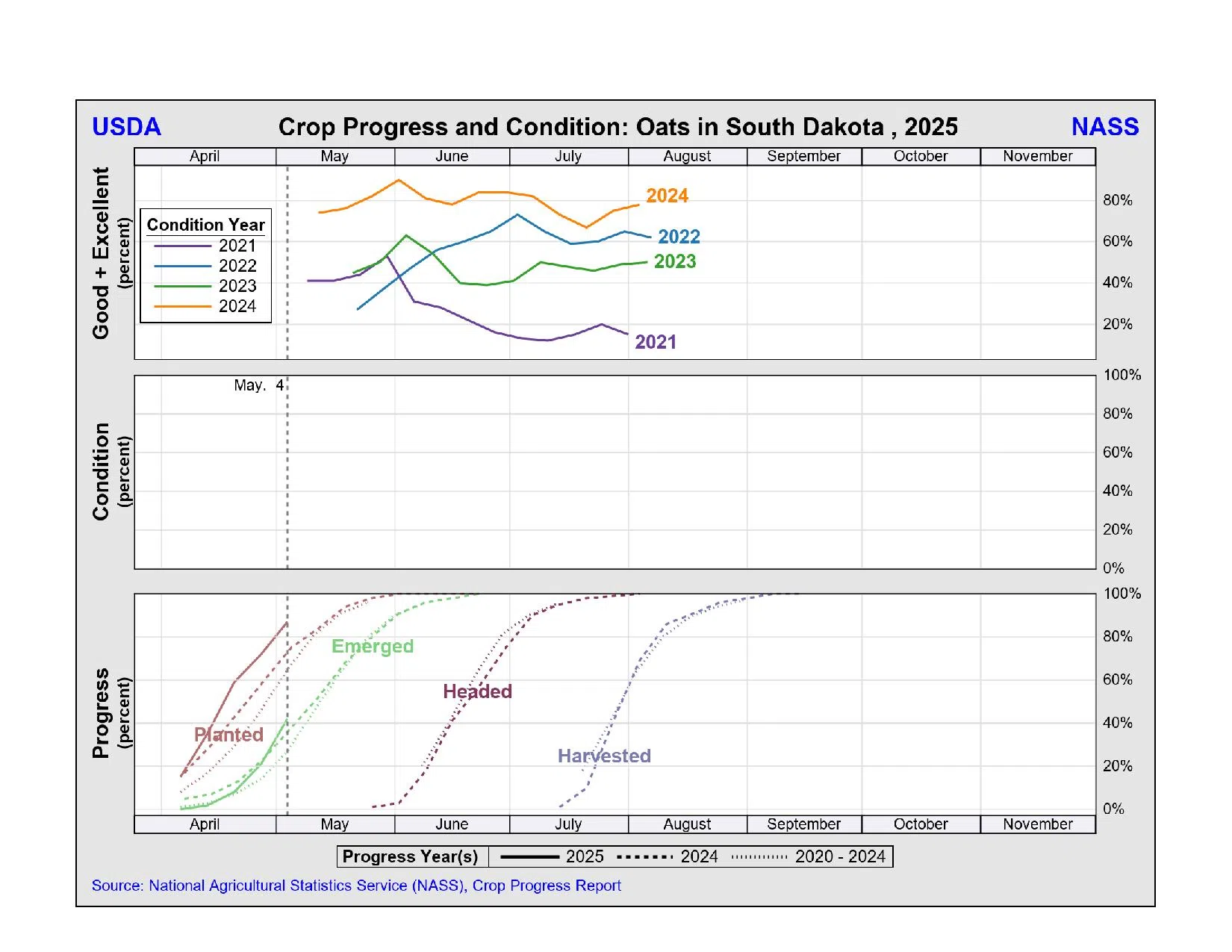
Task: Click the September header on the top month axis
Action: click(803, 156)
